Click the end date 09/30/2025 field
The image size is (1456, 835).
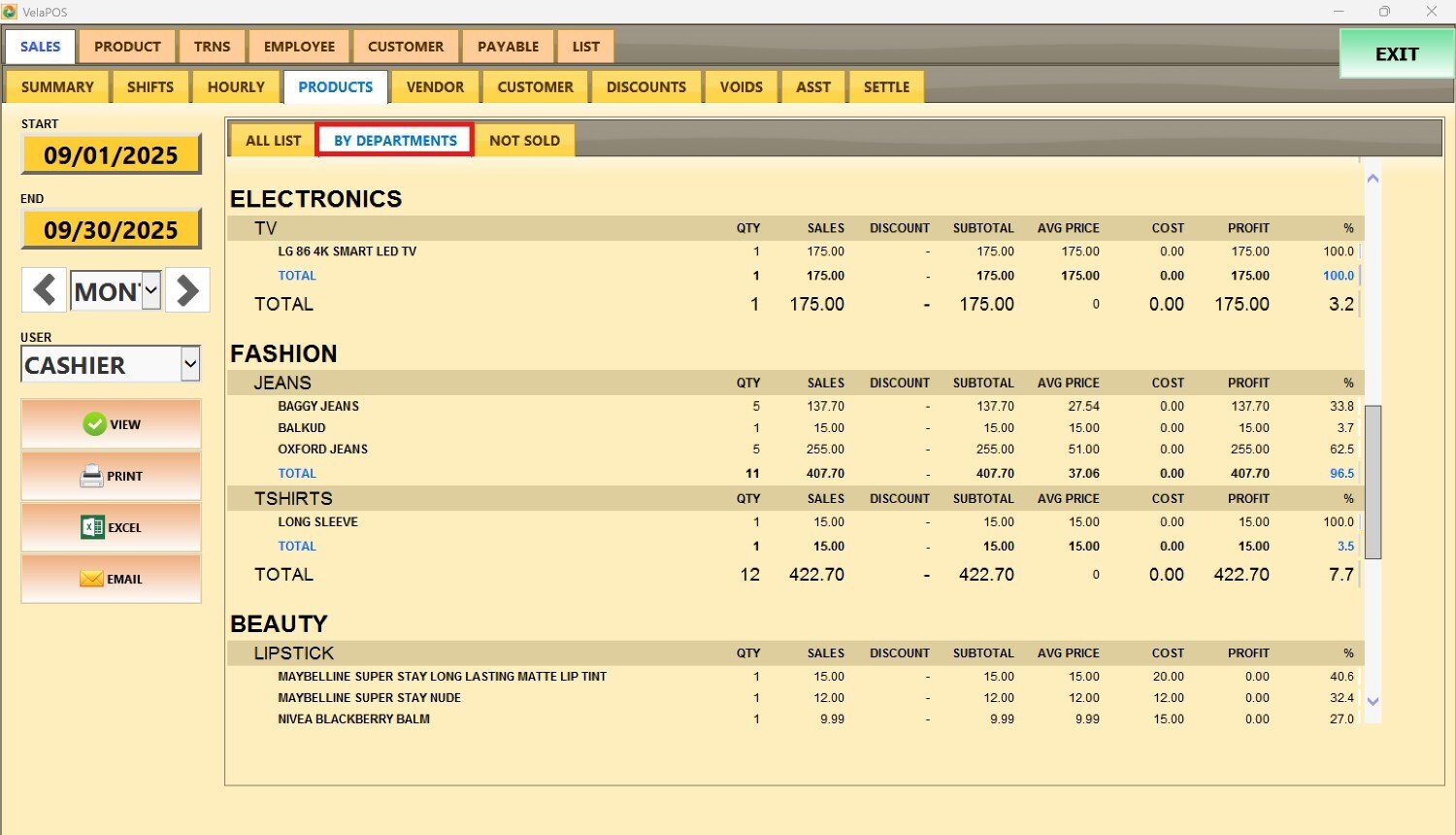point(111,230)
